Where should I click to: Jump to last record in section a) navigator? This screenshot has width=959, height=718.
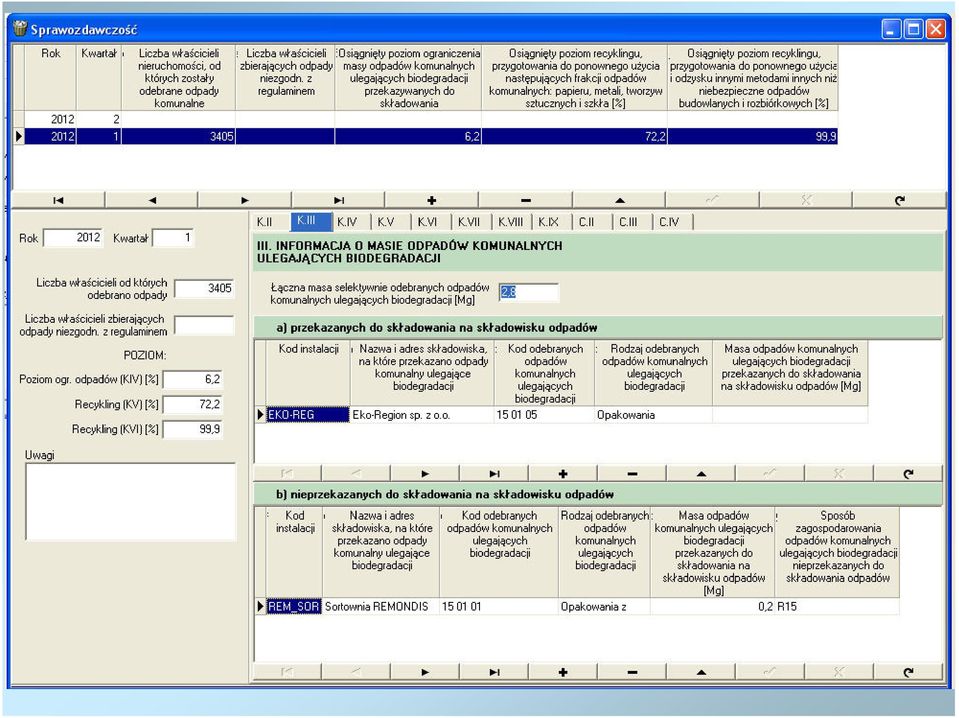(494, 473)
